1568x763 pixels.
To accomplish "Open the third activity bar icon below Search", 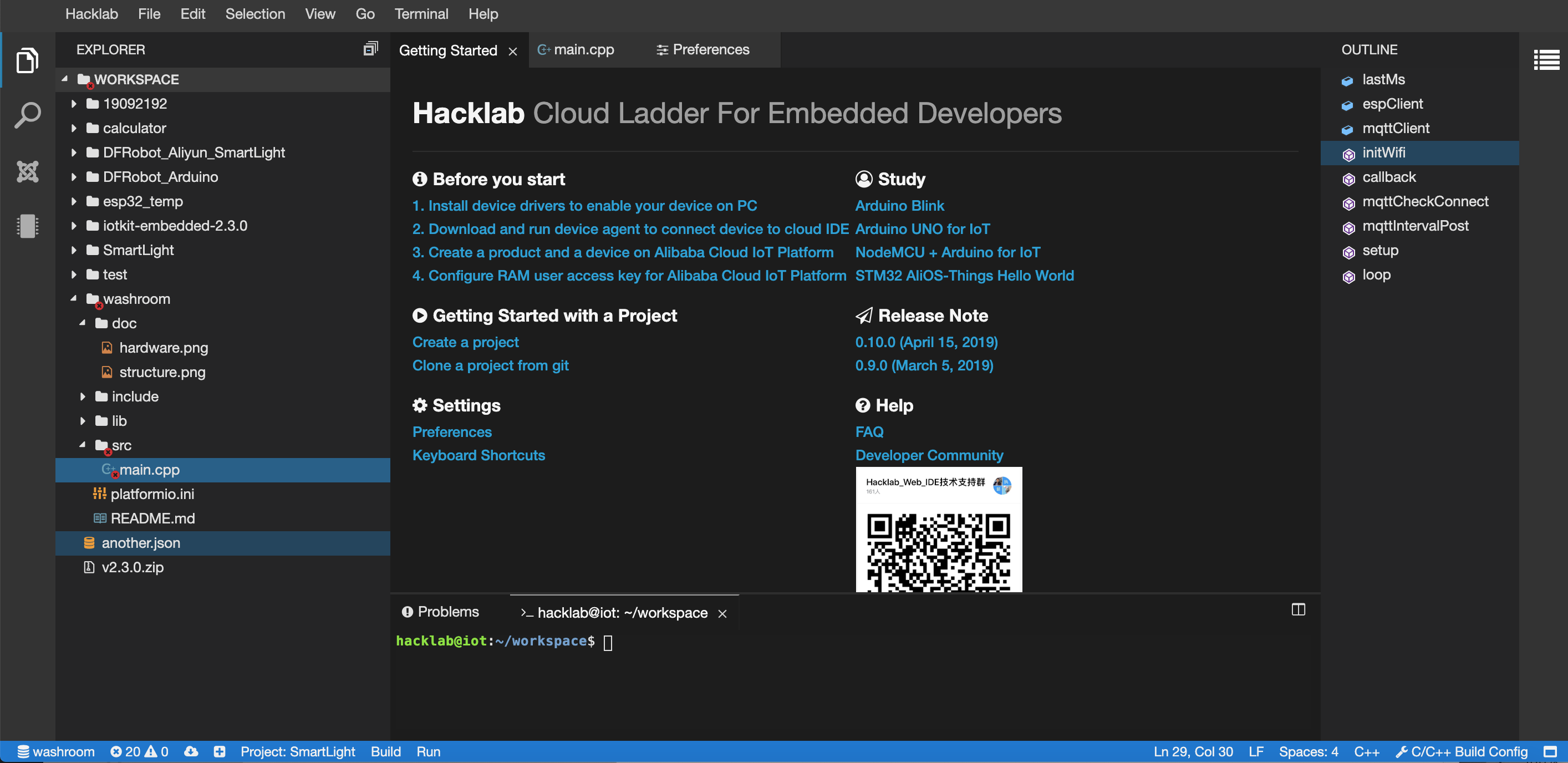I will point(27,172).
